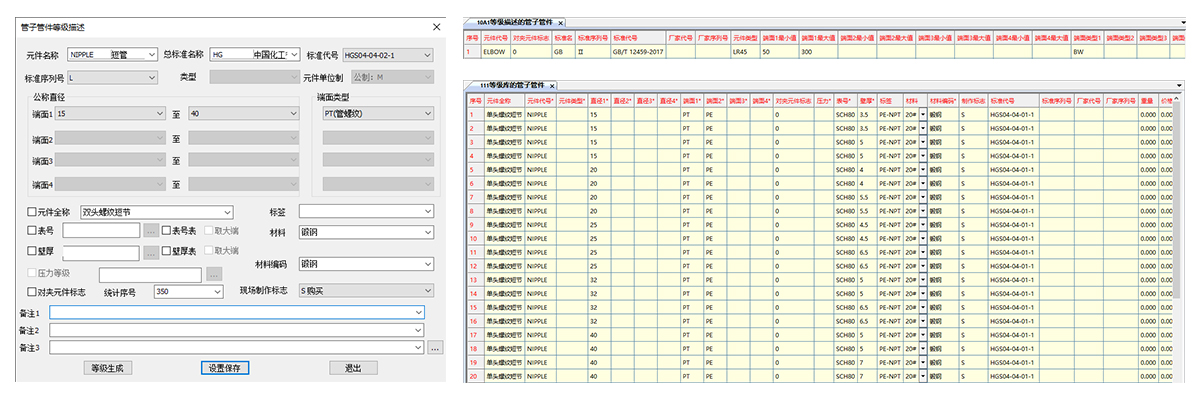
Task: Toggle the 对夹元件标志 checkbox
Action: click(31, 292)
